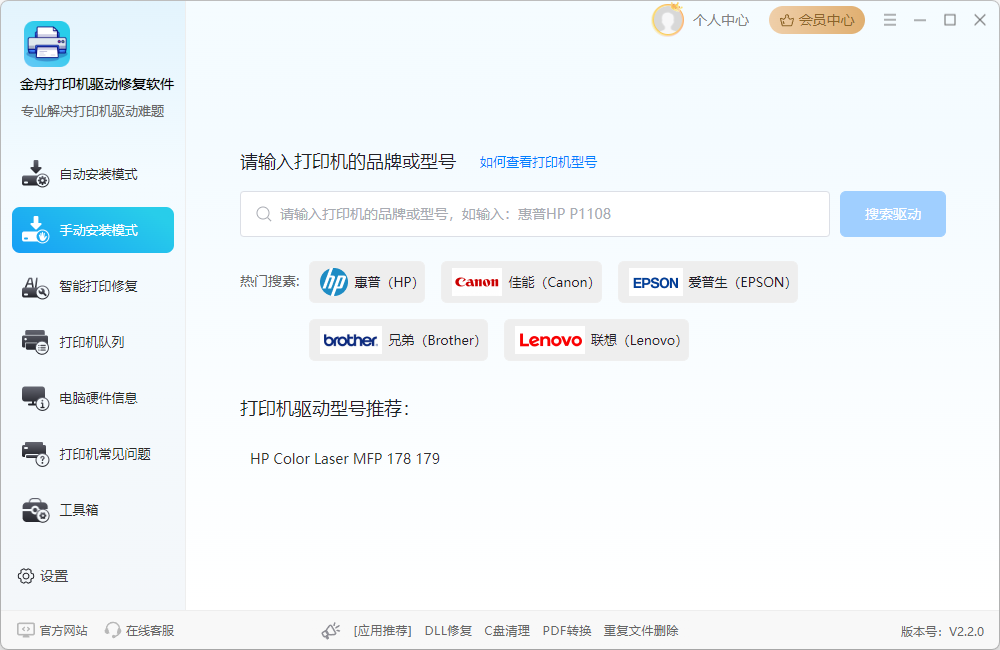This screenshot has height=650, width=1000.
Task: Click the megaphone icon in the footer
Action: 330,630
